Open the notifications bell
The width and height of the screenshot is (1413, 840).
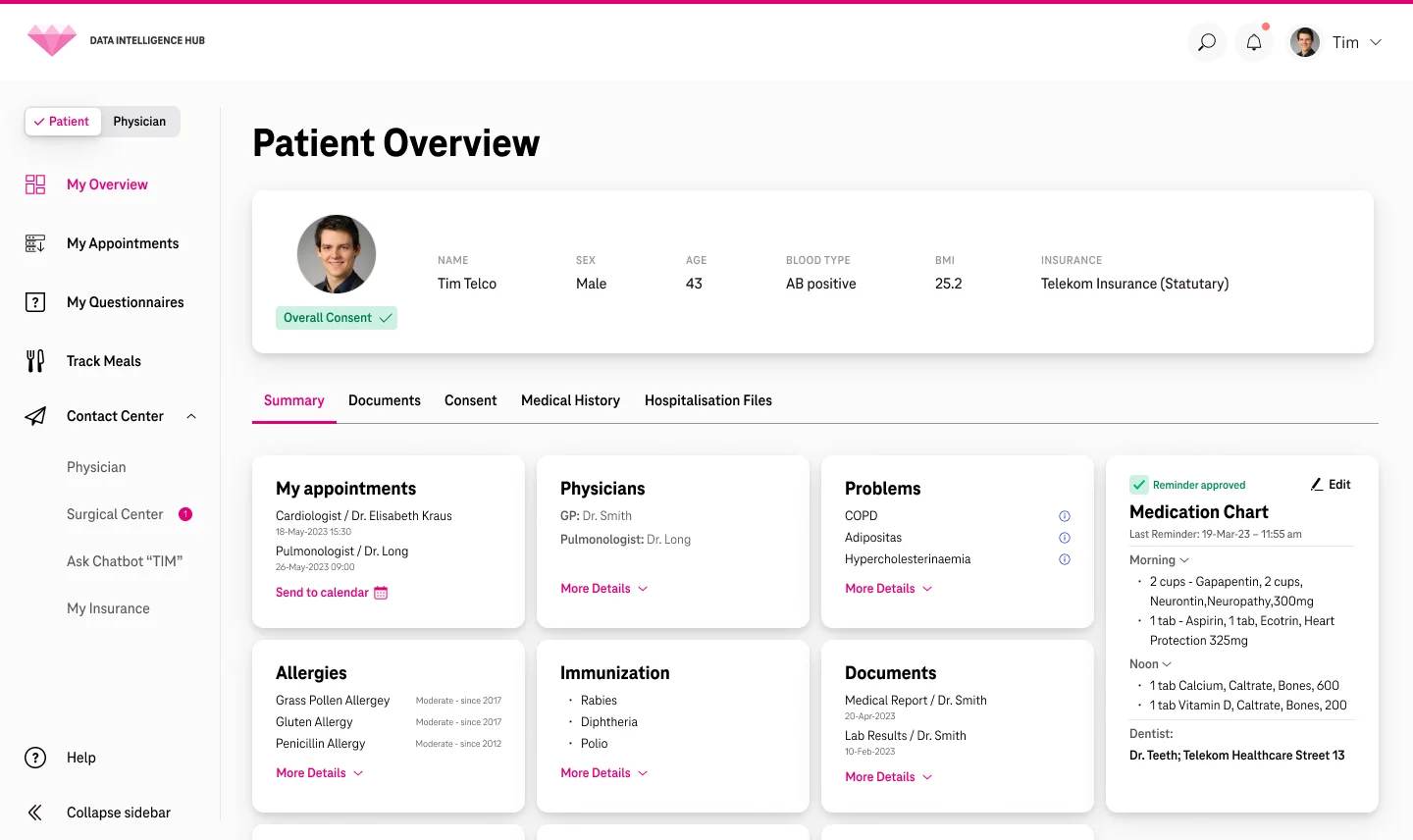pyautogui.click(x=1254, y=42)
